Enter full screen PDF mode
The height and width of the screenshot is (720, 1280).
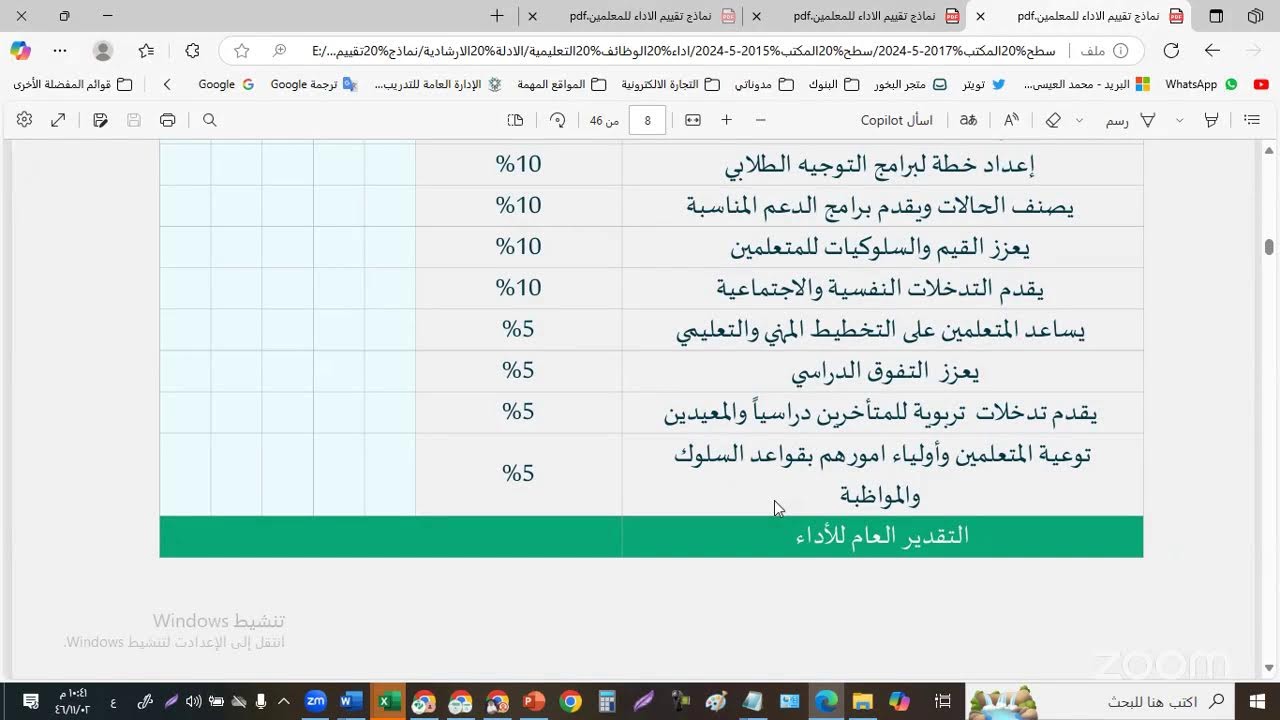coord(58,120)
